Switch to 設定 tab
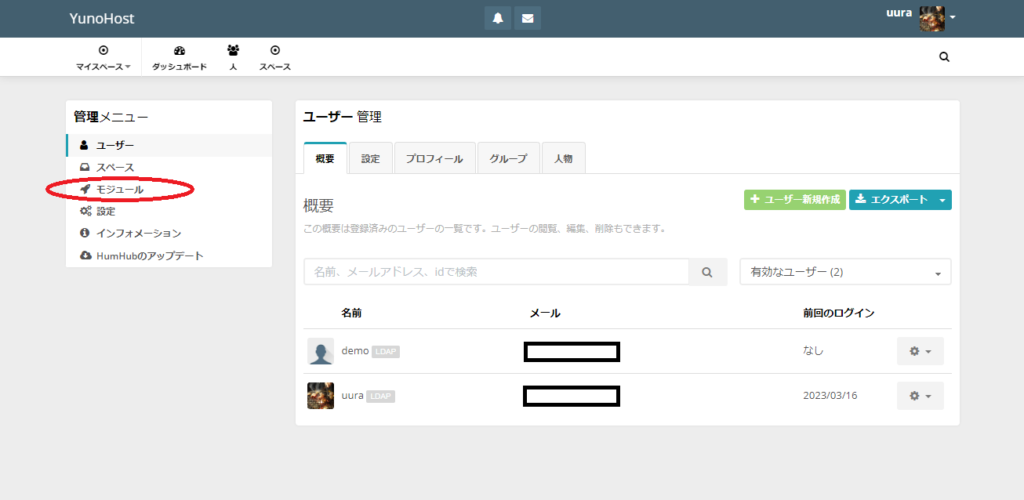 [370, 158]
